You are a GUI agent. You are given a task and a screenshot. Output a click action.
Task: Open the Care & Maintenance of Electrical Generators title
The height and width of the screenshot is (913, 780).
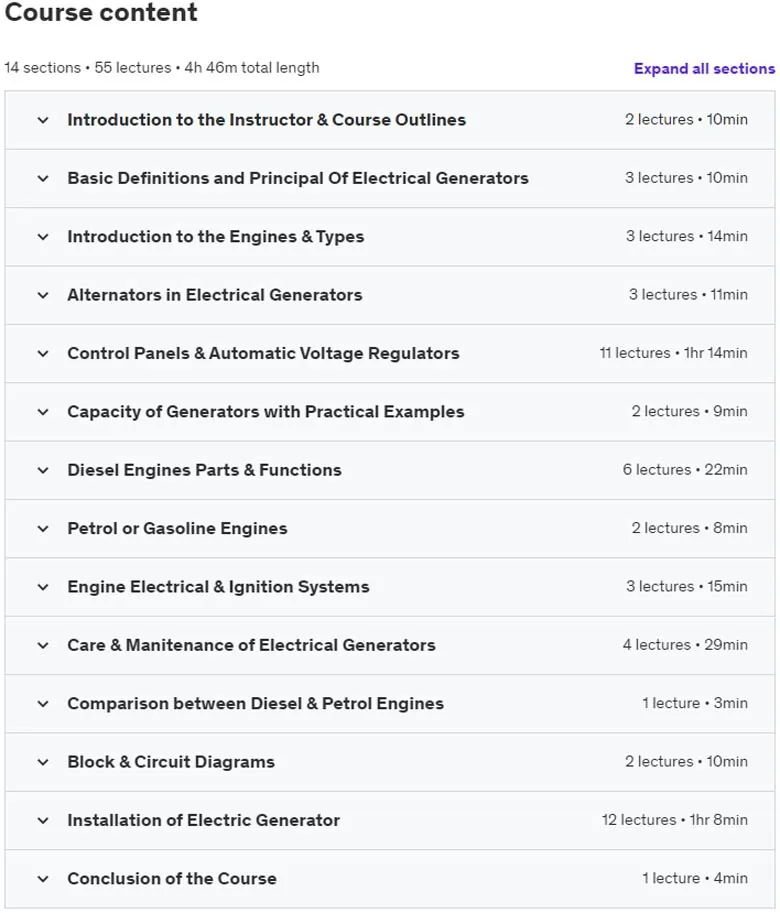tap(251, 645)
